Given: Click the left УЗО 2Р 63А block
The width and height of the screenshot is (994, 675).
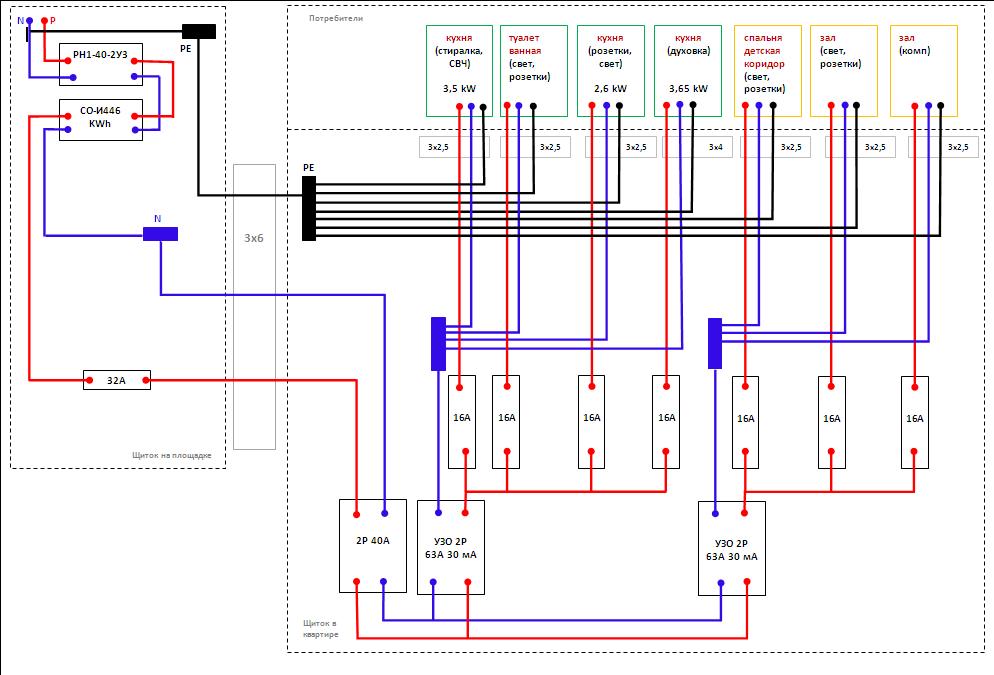Looking at the screenshot, I should point(451,548).
